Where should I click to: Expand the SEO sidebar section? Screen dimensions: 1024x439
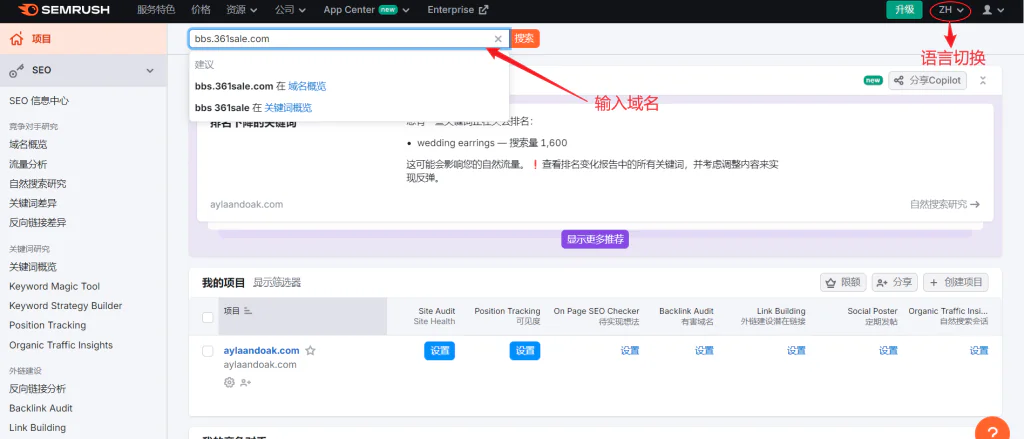pos(150,71)
